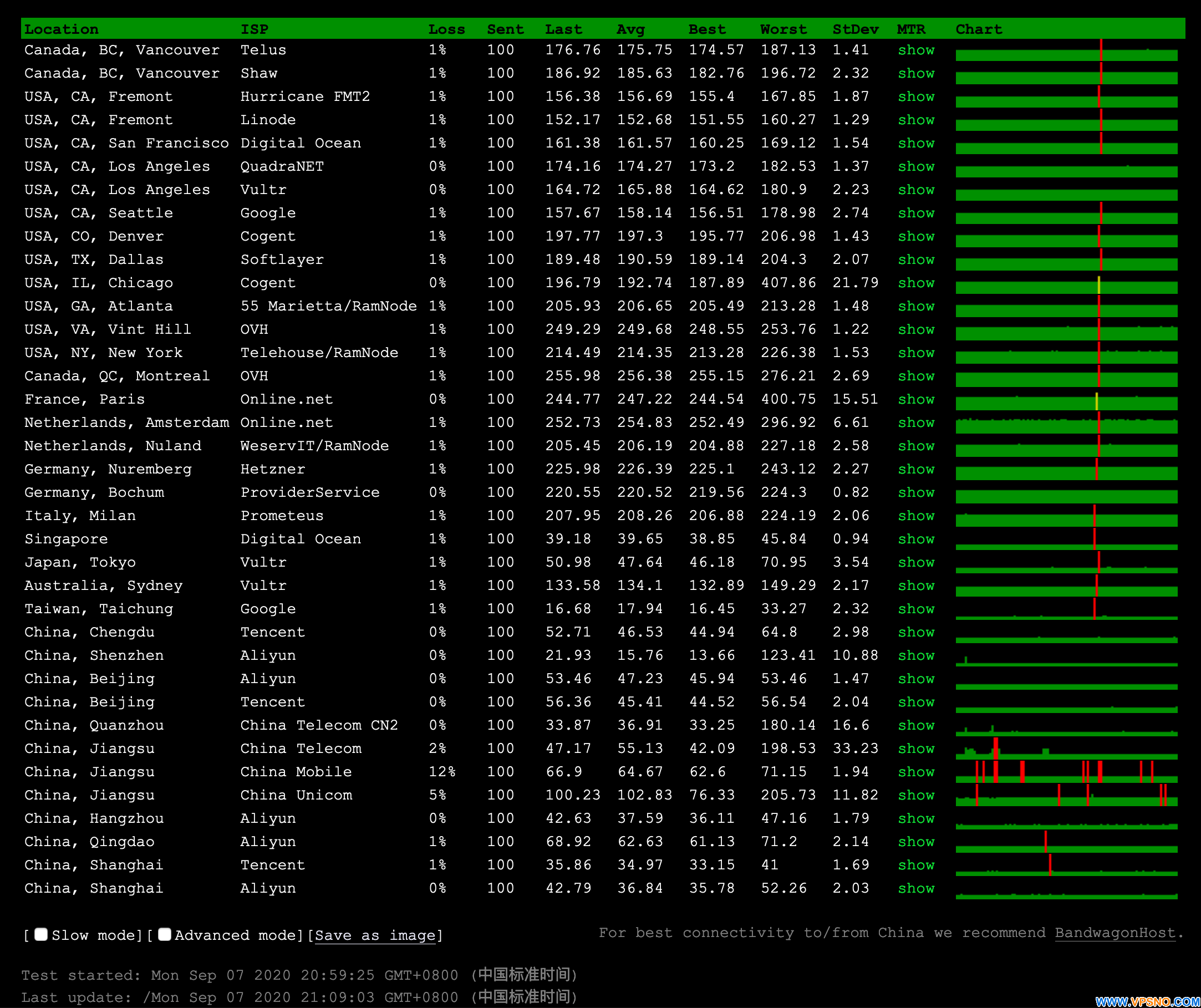Screen dimensions: 1201x1008
Task: Show MTR for Quanzhou China Telecom CN2
Action: (x=916, y=726)
